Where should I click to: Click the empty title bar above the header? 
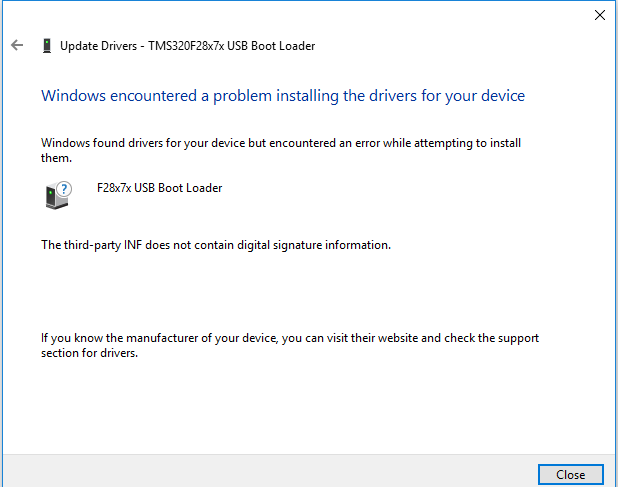(x=300, y=15)
